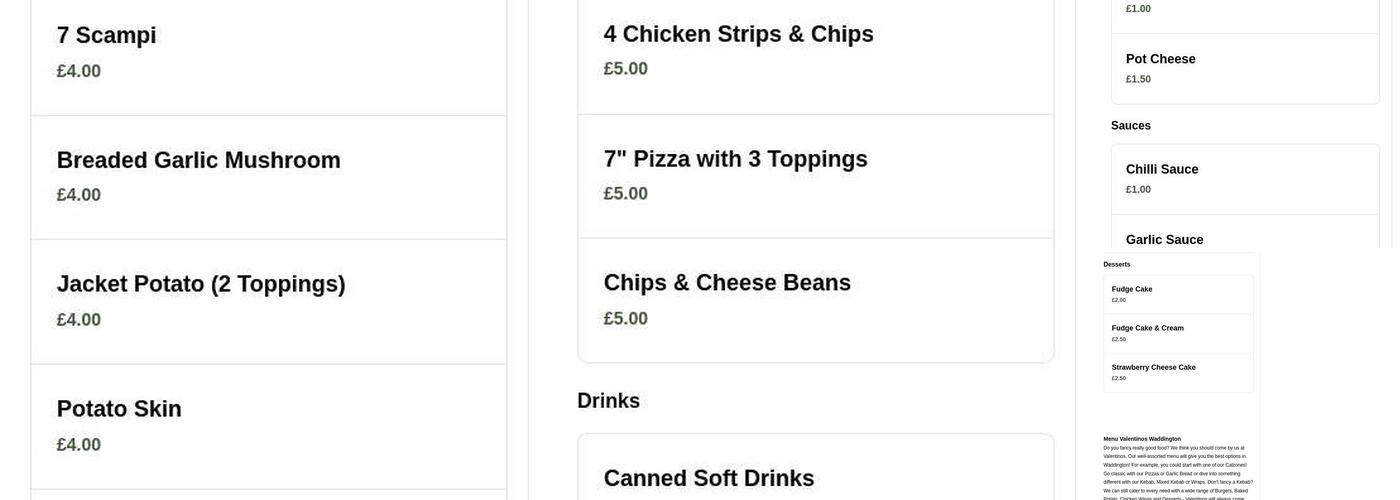Screen dimensions: 1400x500
Task: Select Canned Soft Drinks item
Action: [815, 477]
